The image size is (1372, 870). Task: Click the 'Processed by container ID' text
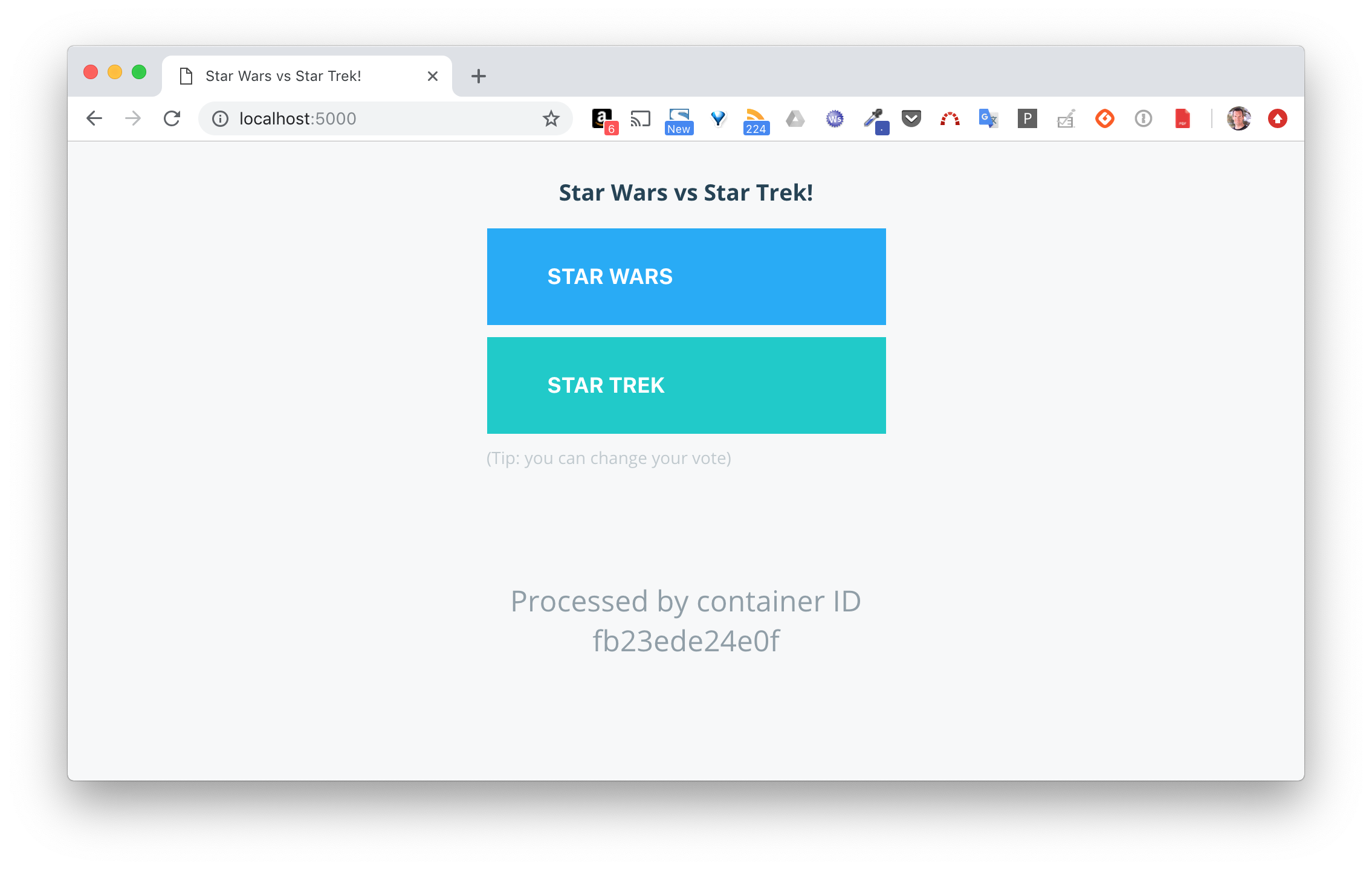coord(686,601)
